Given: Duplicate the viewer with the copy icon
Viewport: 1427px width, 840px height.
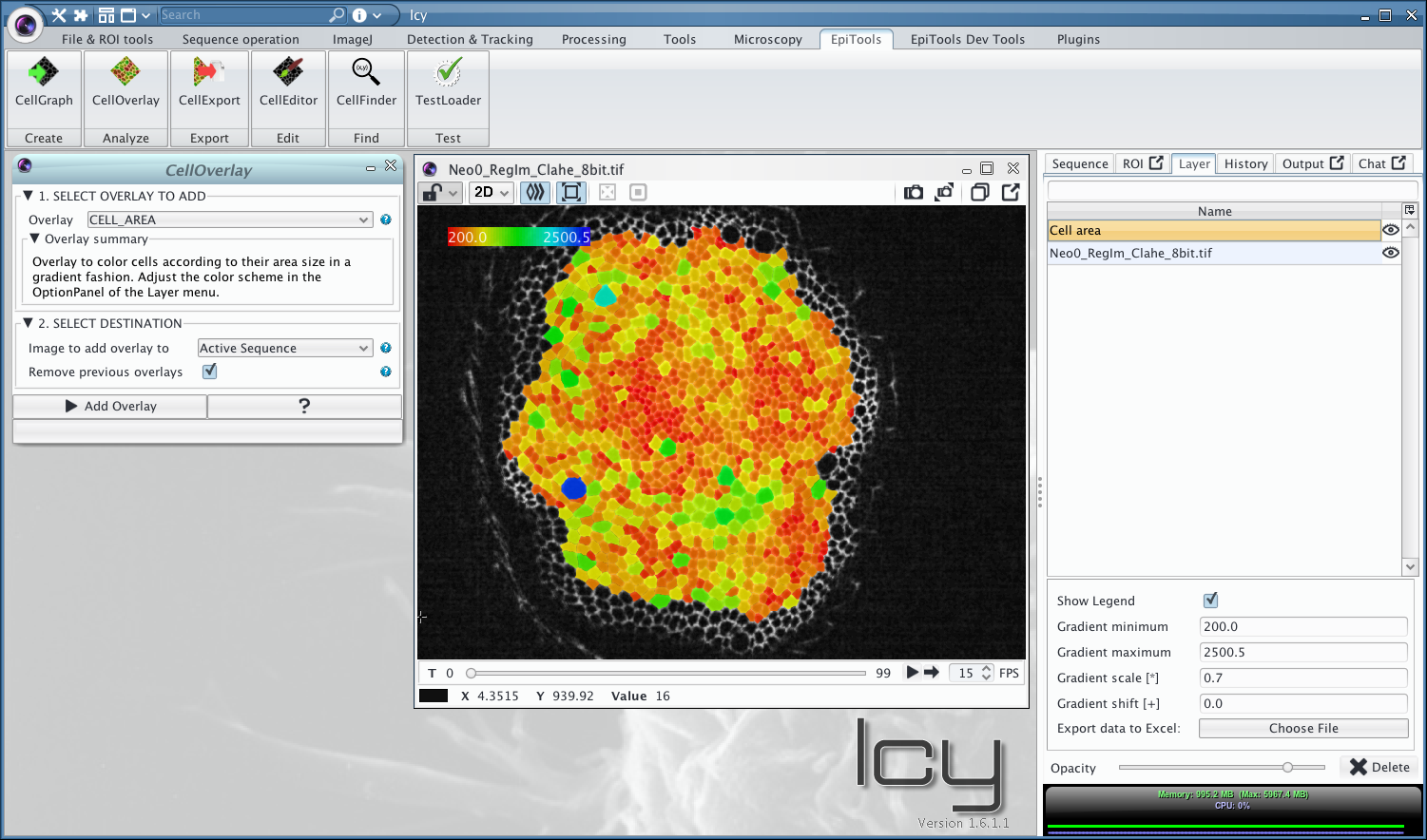Looking at the screenshot, I should pyautogui.click(x=979, y=192).
